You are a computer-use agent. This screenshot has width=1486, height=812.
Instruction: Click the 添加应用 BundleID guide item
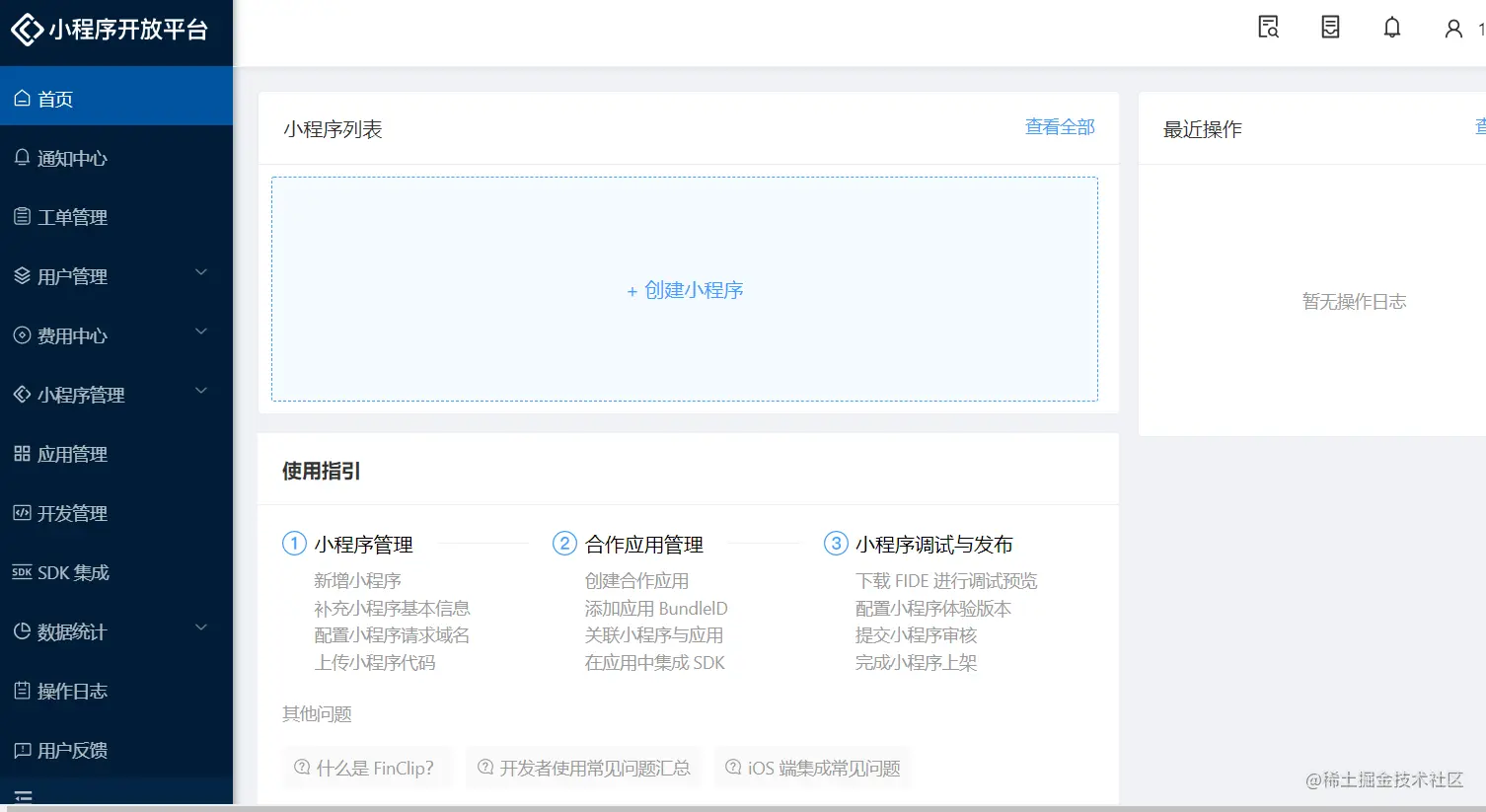pyautogui.click(x=656, y=609)
